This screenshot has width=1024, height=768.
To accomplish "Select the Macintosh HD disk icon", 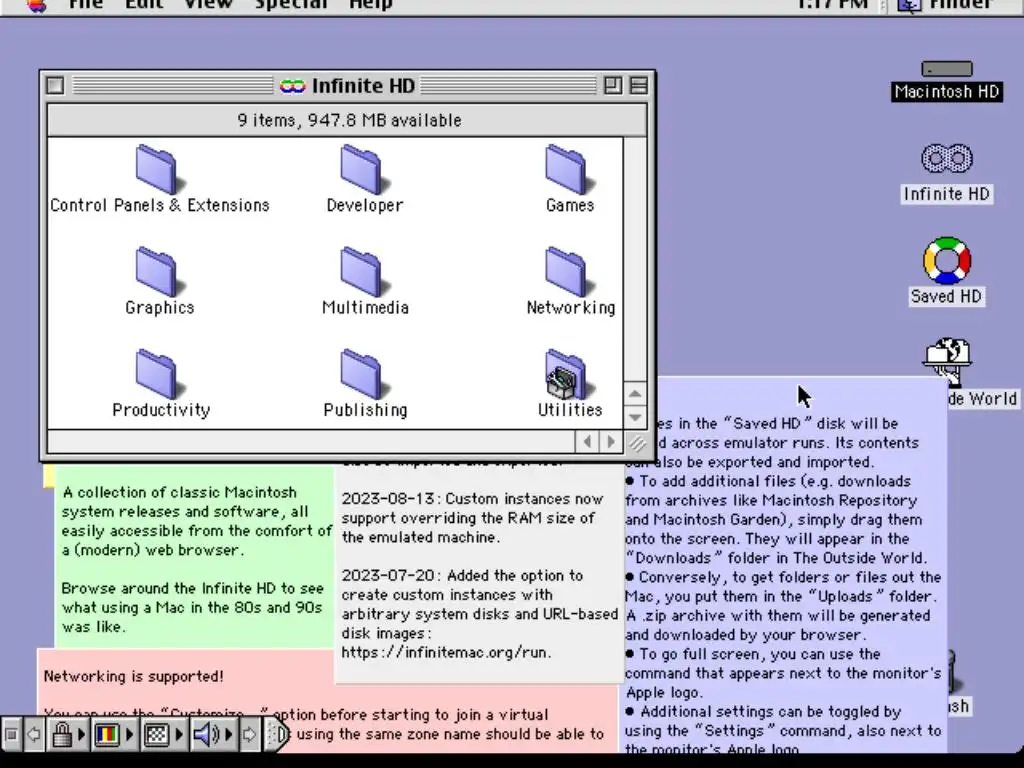I will 947,69.
